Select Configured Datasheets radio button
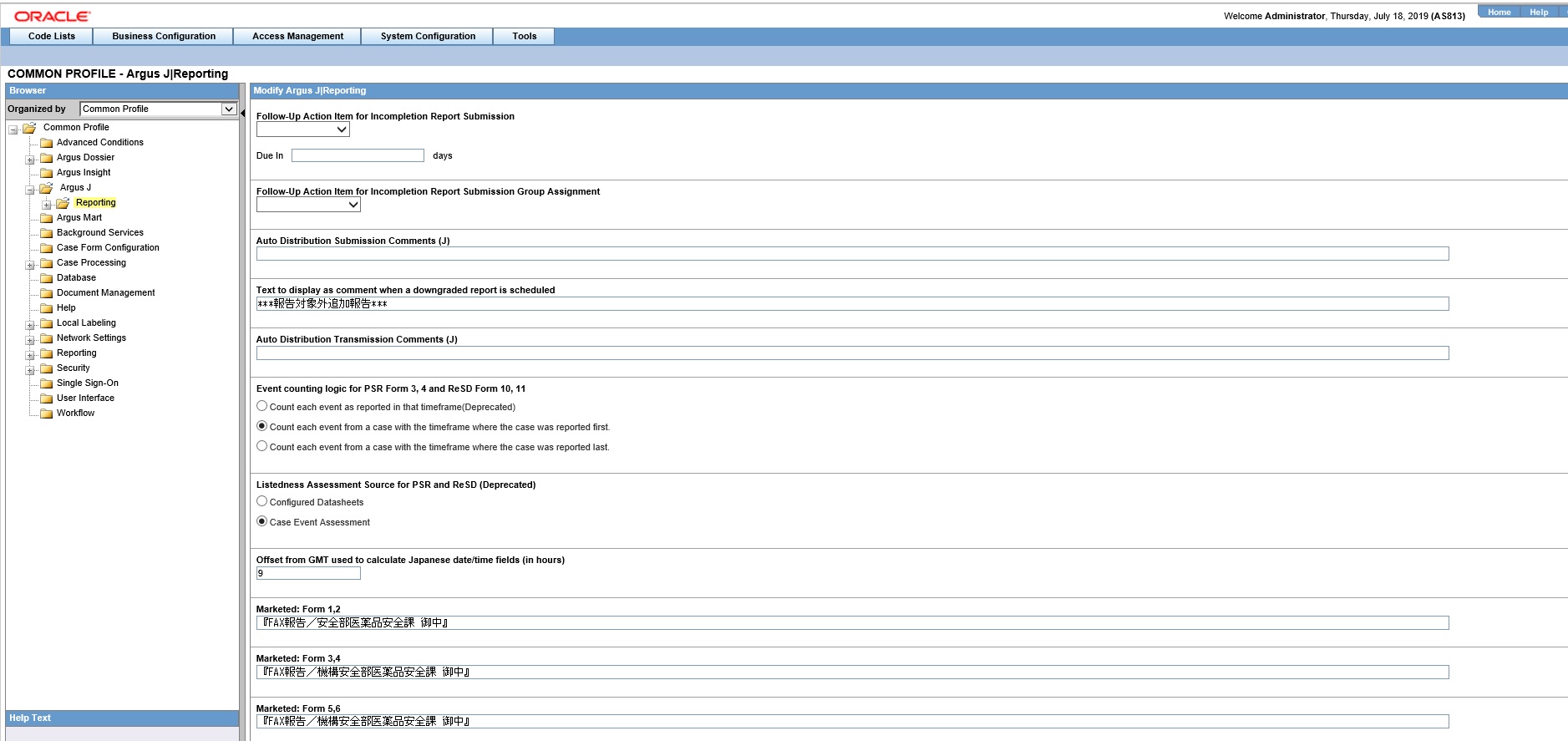This screenshot has width=1568, height=741. pyautogui.click(x=261, y=501)
